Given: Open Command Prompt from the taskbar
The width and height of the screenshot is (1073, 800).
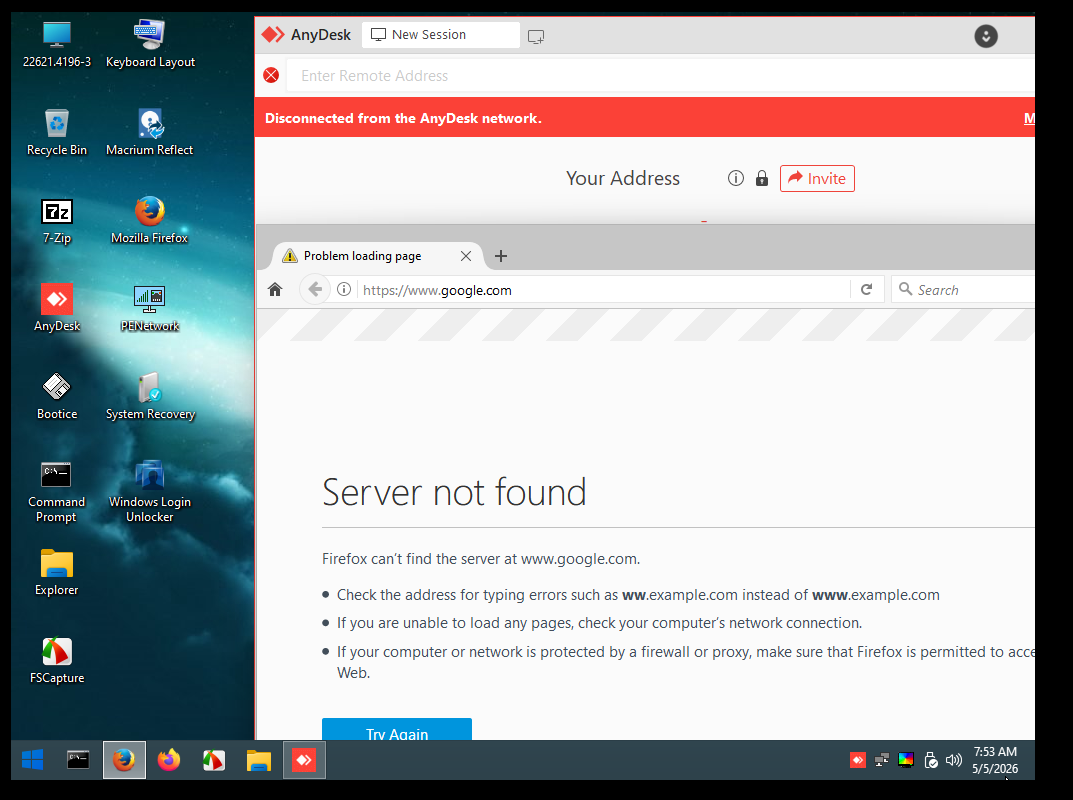Looking at the screenshot, I should (78, 760).
